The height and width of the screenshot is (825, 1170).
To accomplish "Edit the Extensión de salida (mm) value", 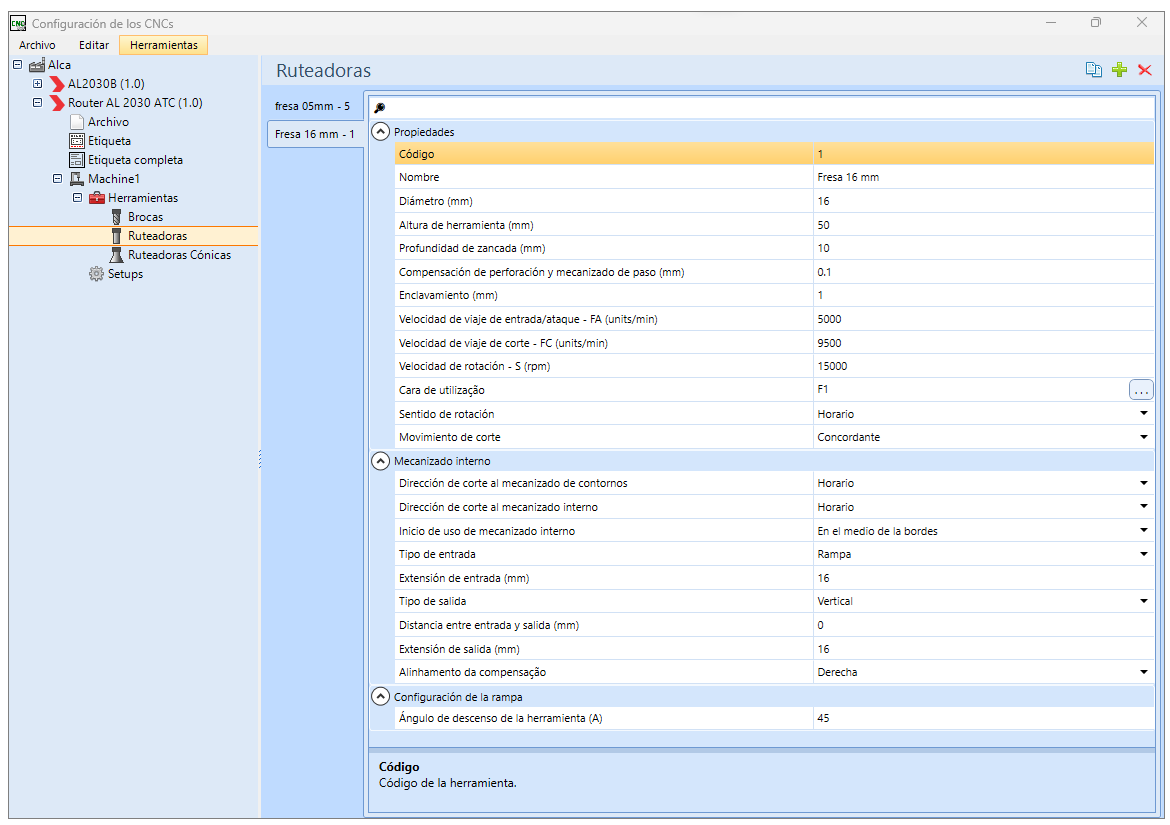I will pyautogui.click(x=983, y=649).
